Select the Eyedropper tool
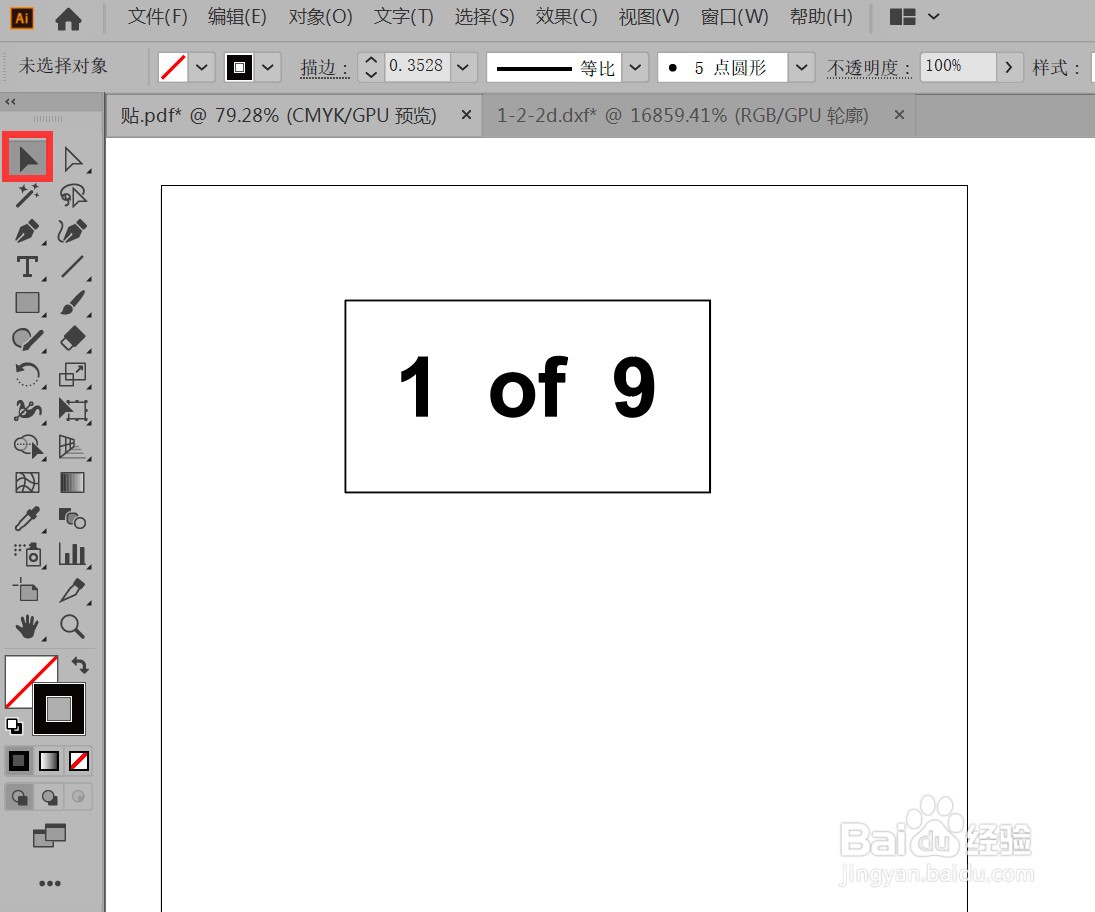1095x912 pixels. click(x=28, y=519)
